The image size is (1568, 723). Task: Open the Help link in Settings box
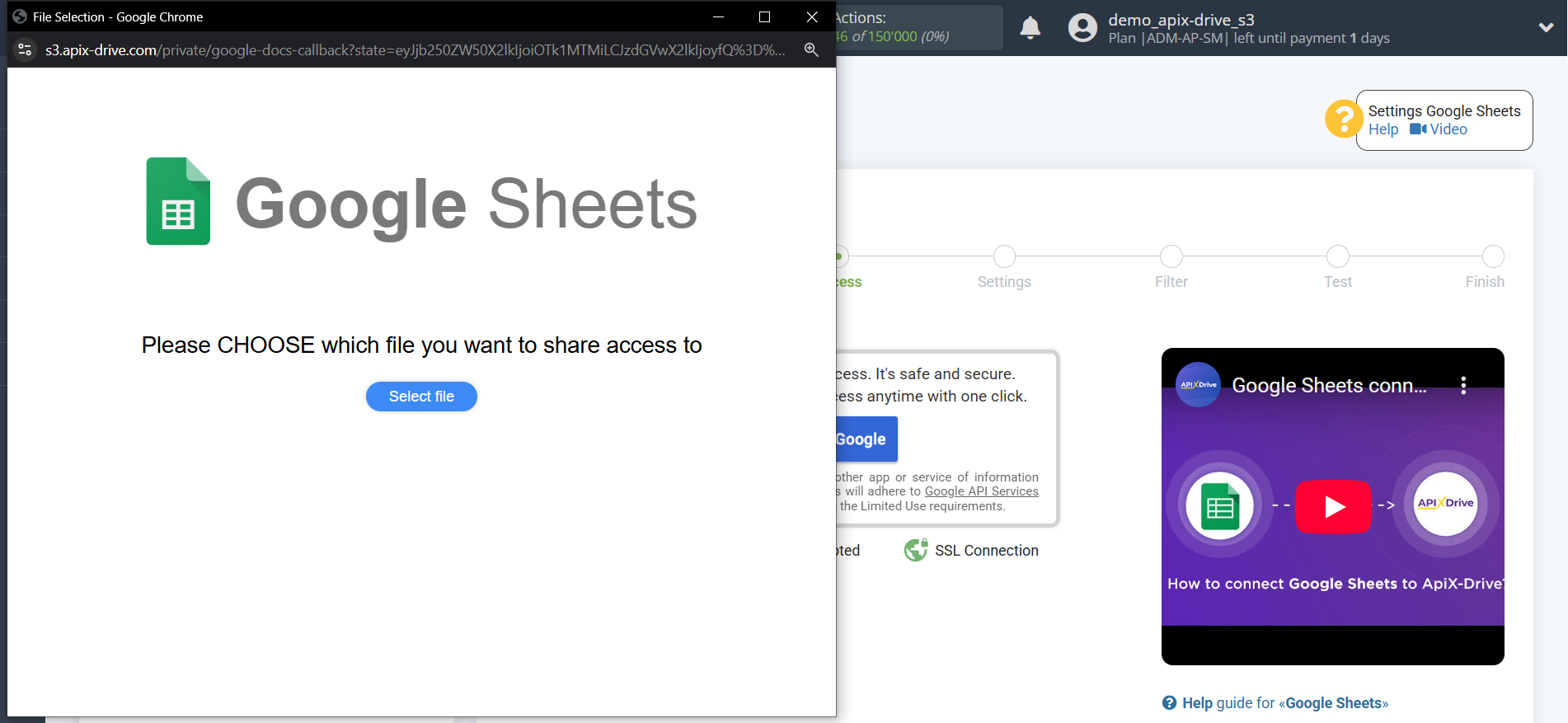[1383, 129]
